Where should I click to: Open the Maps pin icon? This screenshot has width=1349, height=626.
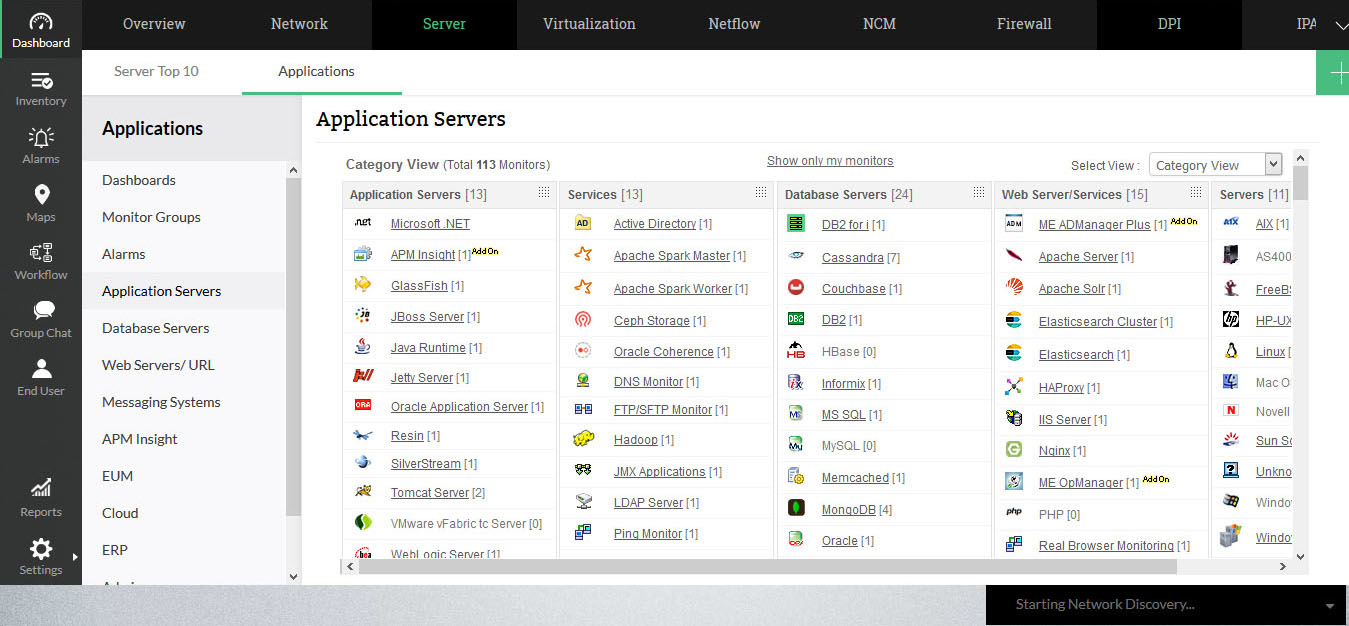click(x=41, y=195)
